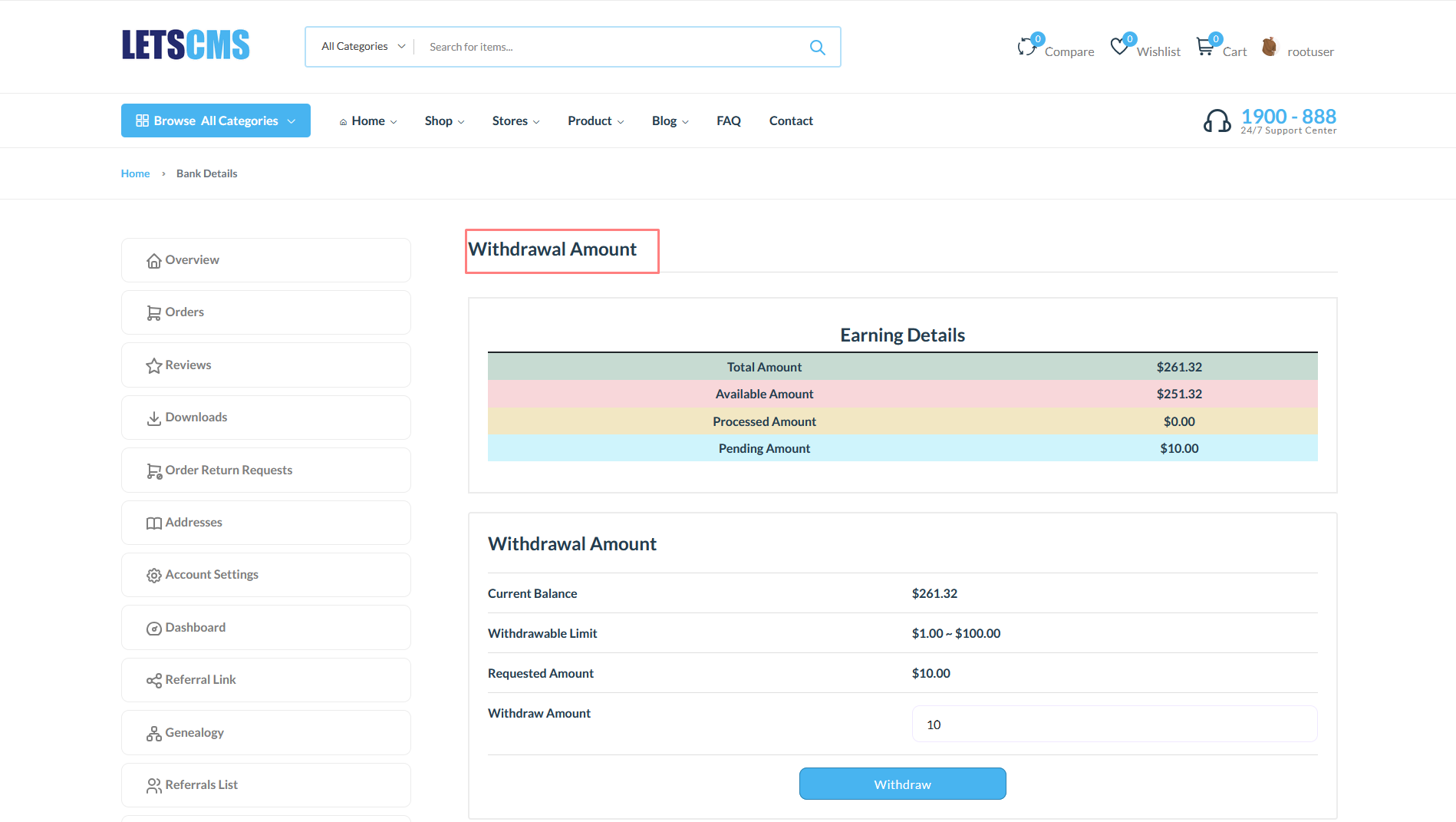Click the search magnifier icon
This screenshot has height=822, width=1456.
click(x=817, y=47)
